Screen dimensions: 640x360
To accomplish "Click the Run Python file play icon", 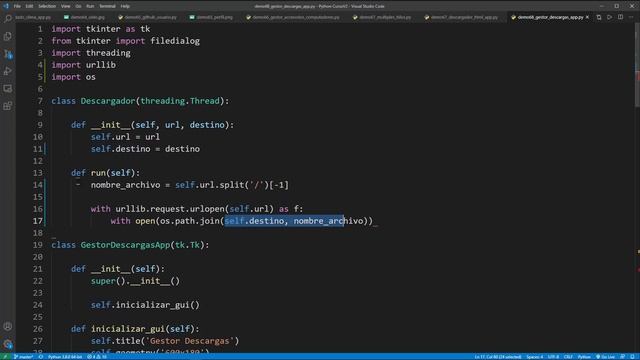I will (x=609, y=17).
